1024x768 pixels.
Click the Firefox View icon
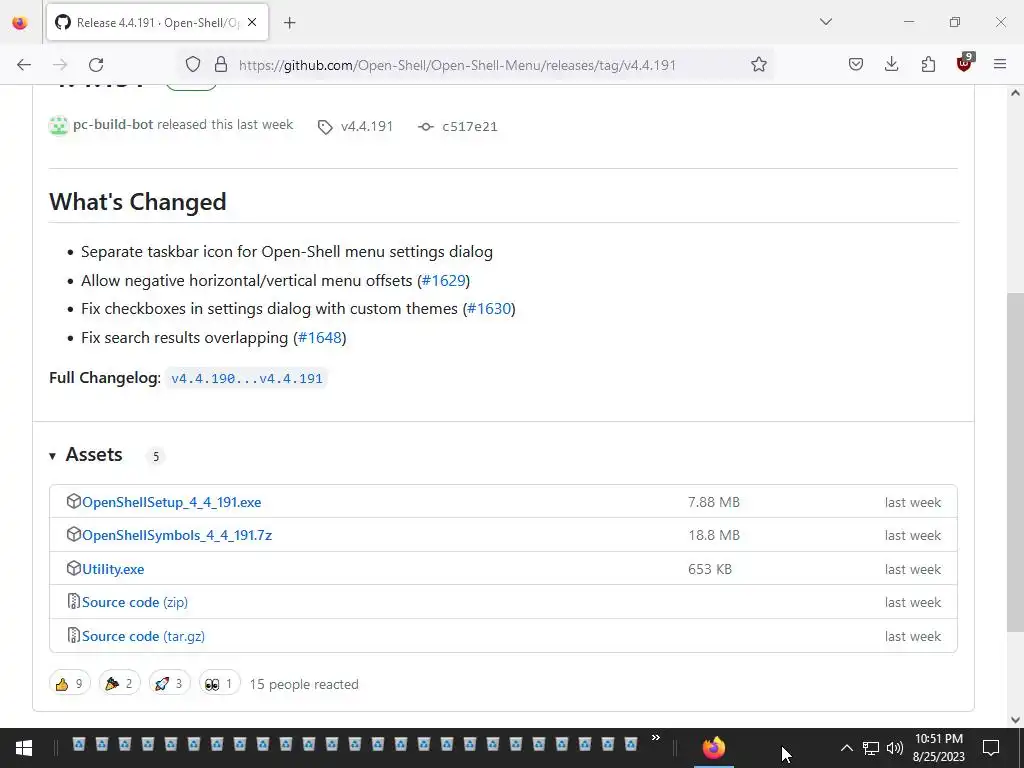pos(20,23)
